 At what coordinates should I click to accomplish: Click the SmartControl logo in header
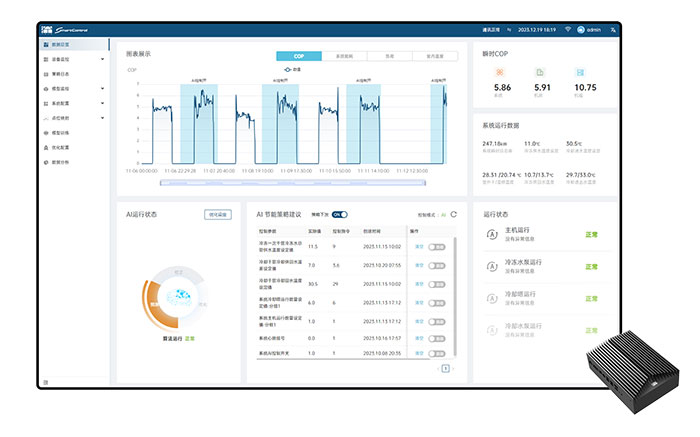point(65,30)
